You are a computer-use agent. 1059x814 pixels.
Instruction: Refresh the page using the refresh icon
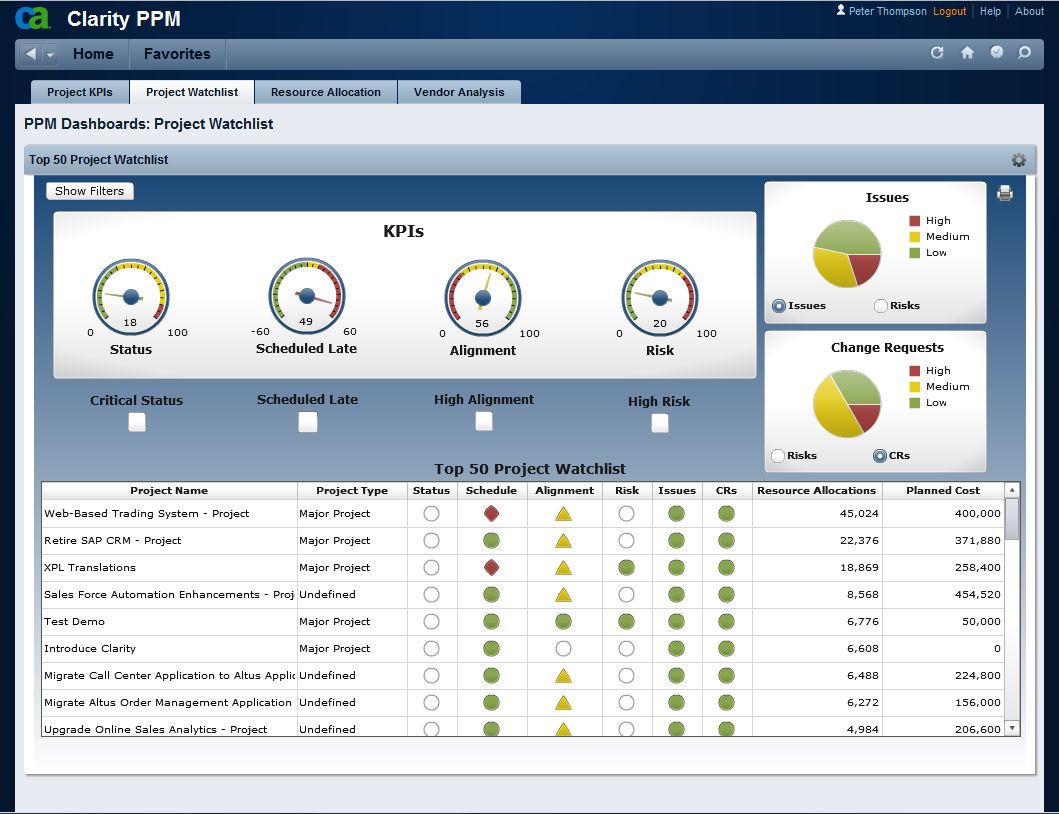coord(937,53)
